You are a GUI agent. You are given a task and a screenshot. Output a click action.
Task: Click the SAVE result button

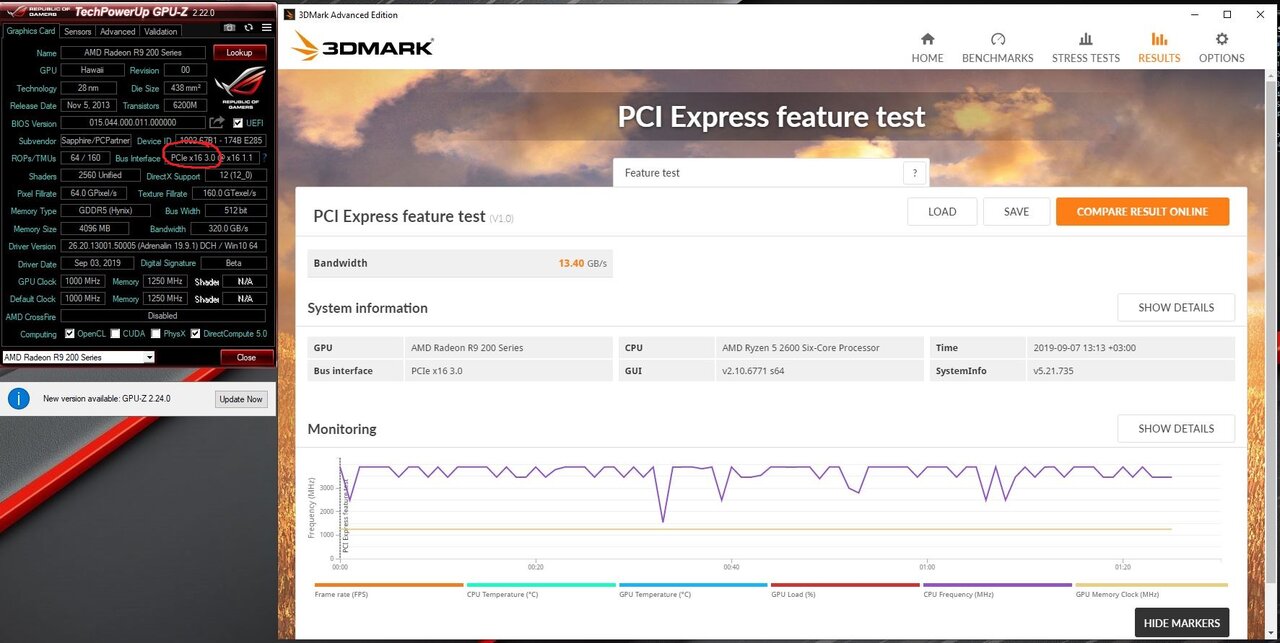[1016, 211]
